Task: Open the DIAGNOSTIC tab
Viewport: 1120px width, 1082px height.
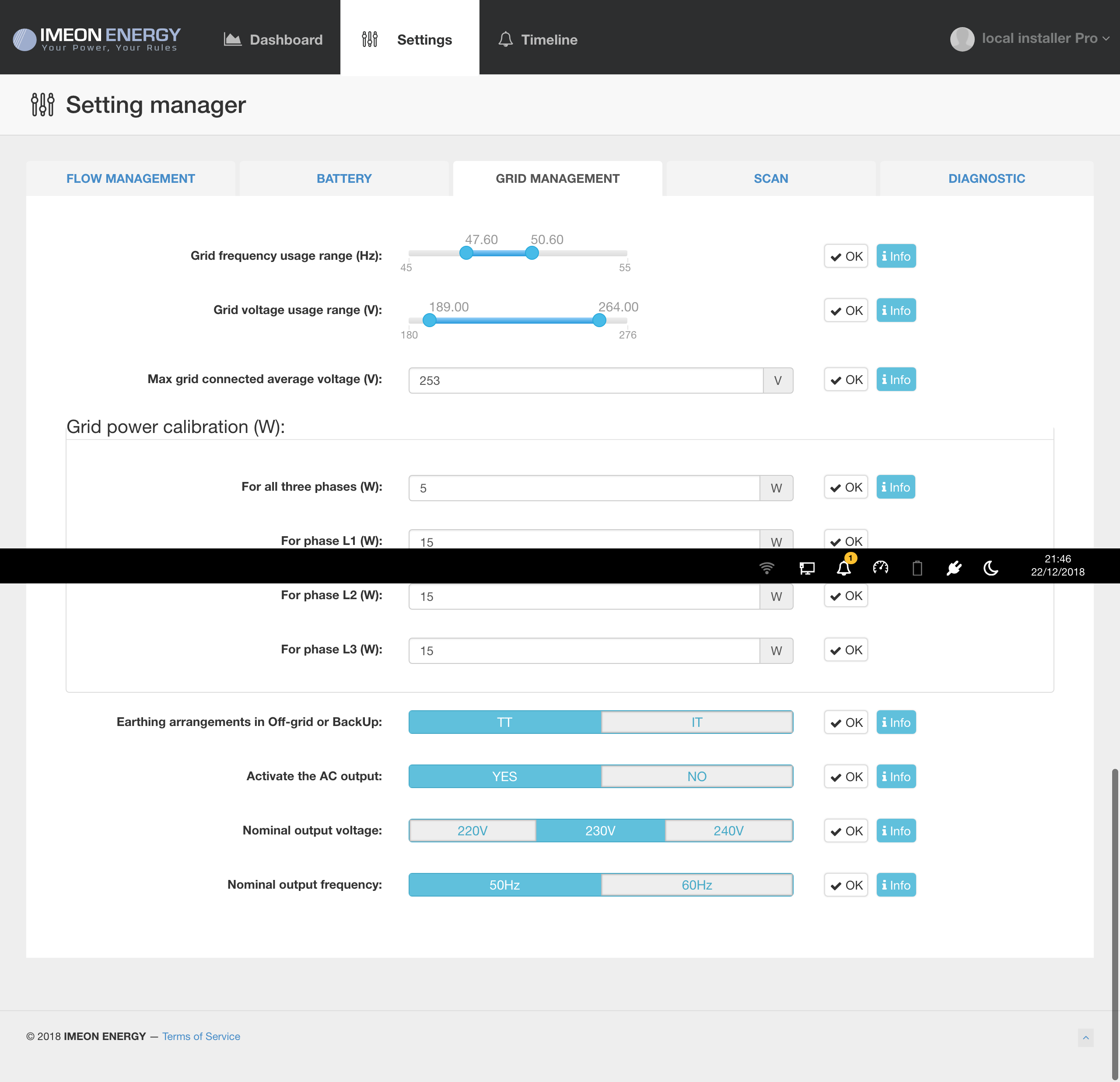Action: [x=986, y=178]
